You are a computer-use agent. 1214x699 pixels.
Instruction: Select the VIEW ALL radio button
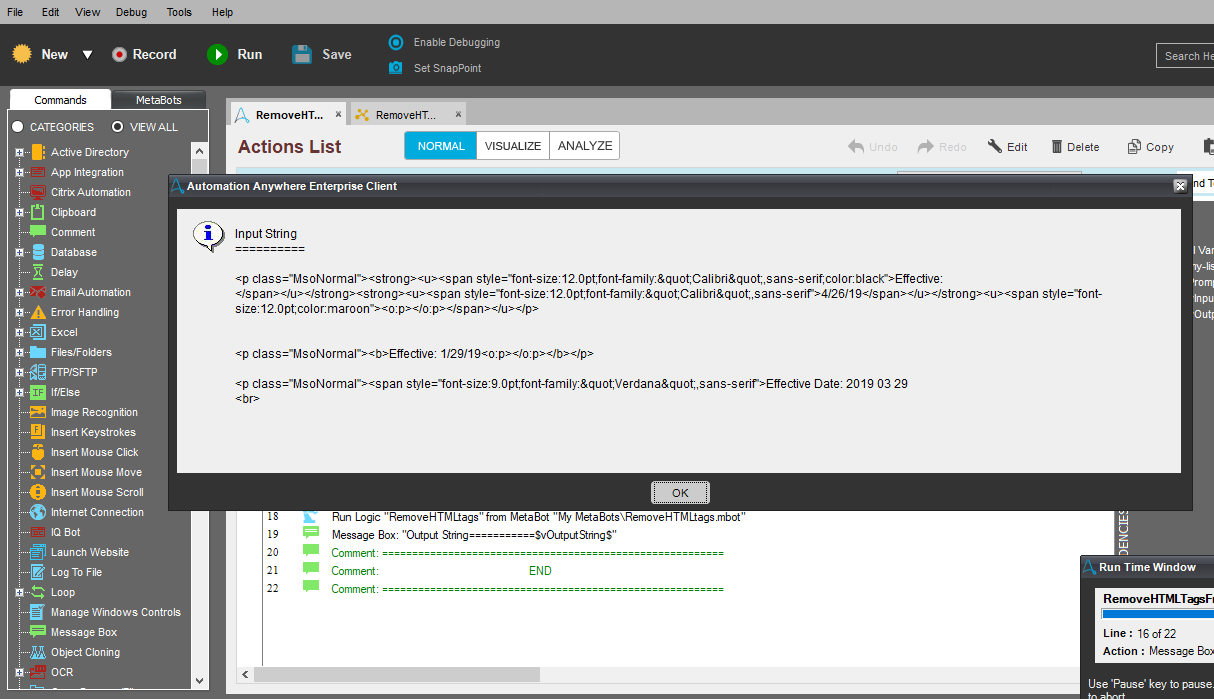click(x=118, y=127)
